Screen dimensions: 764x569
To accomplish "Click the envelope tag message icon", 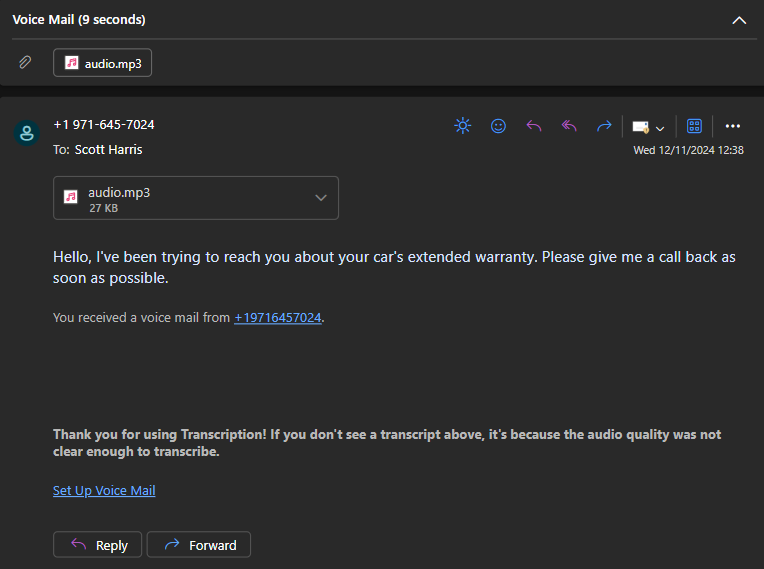I will coord(640,127).
